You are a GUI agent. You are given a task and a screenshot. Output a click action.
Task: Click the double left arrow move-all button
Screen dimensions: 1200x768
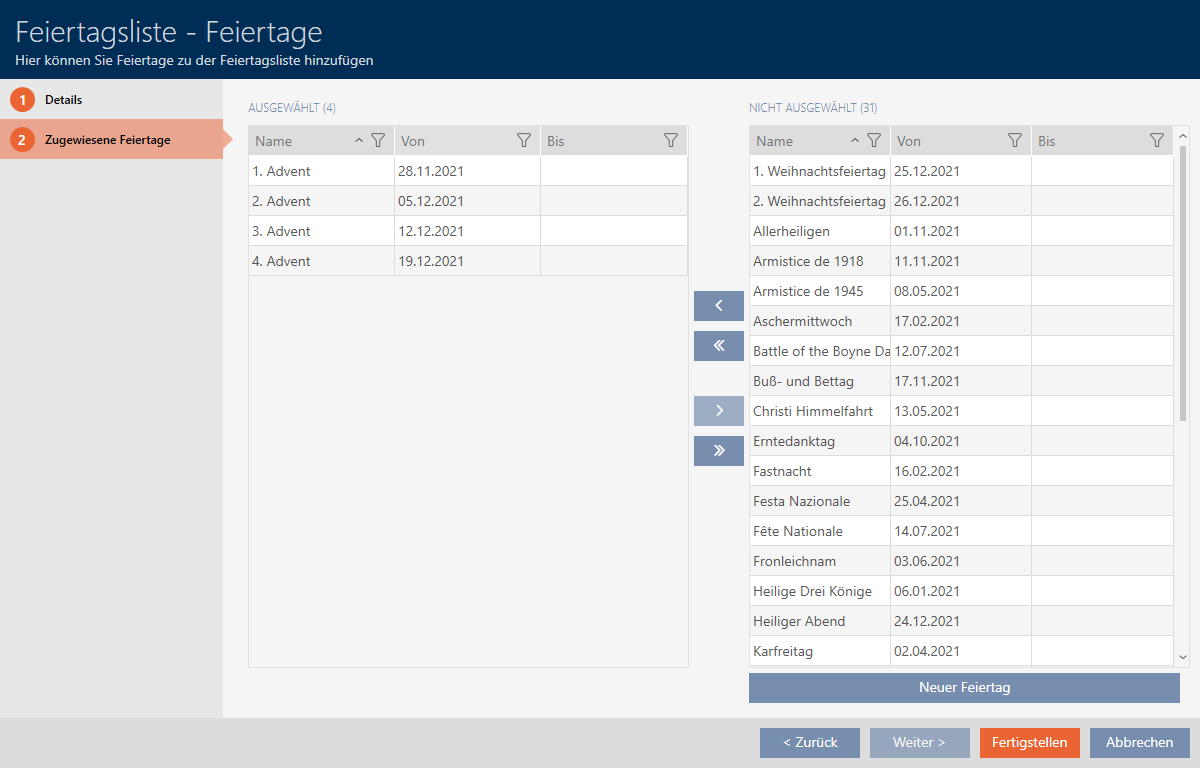pyautogui.click(x=718, y=346)
